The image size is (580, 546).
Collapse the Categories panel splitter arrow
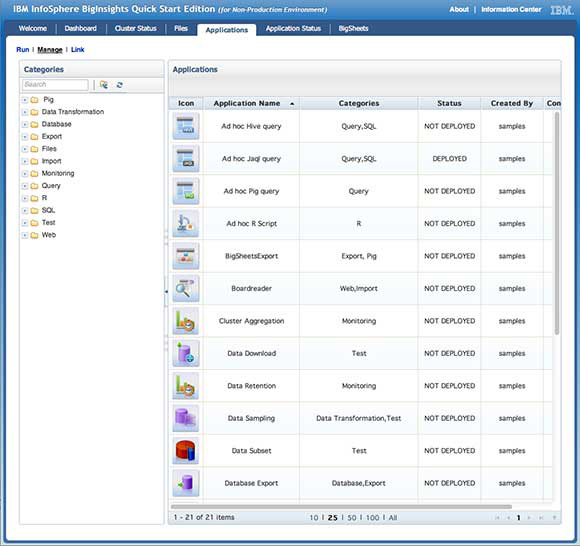(166, 291)
